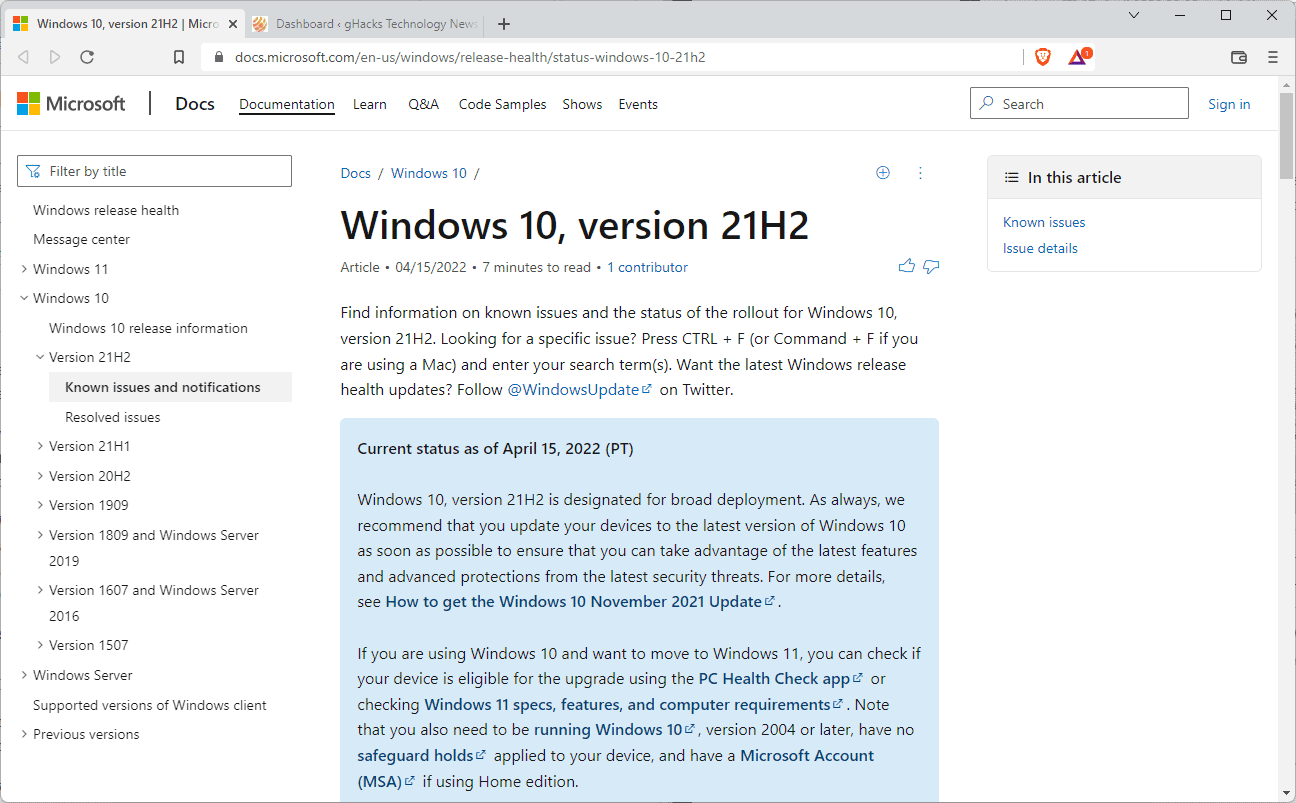The image size is (1296, 803).
Task: Click the add to collection plus icon
Action: (883, 173)
